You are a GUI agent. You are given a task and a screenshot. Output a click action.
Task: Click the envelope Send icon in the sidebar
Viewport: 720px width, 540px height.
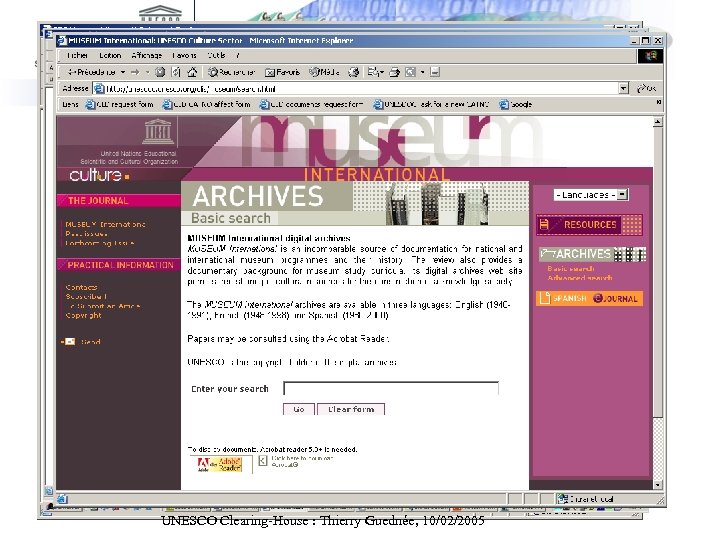69,342
